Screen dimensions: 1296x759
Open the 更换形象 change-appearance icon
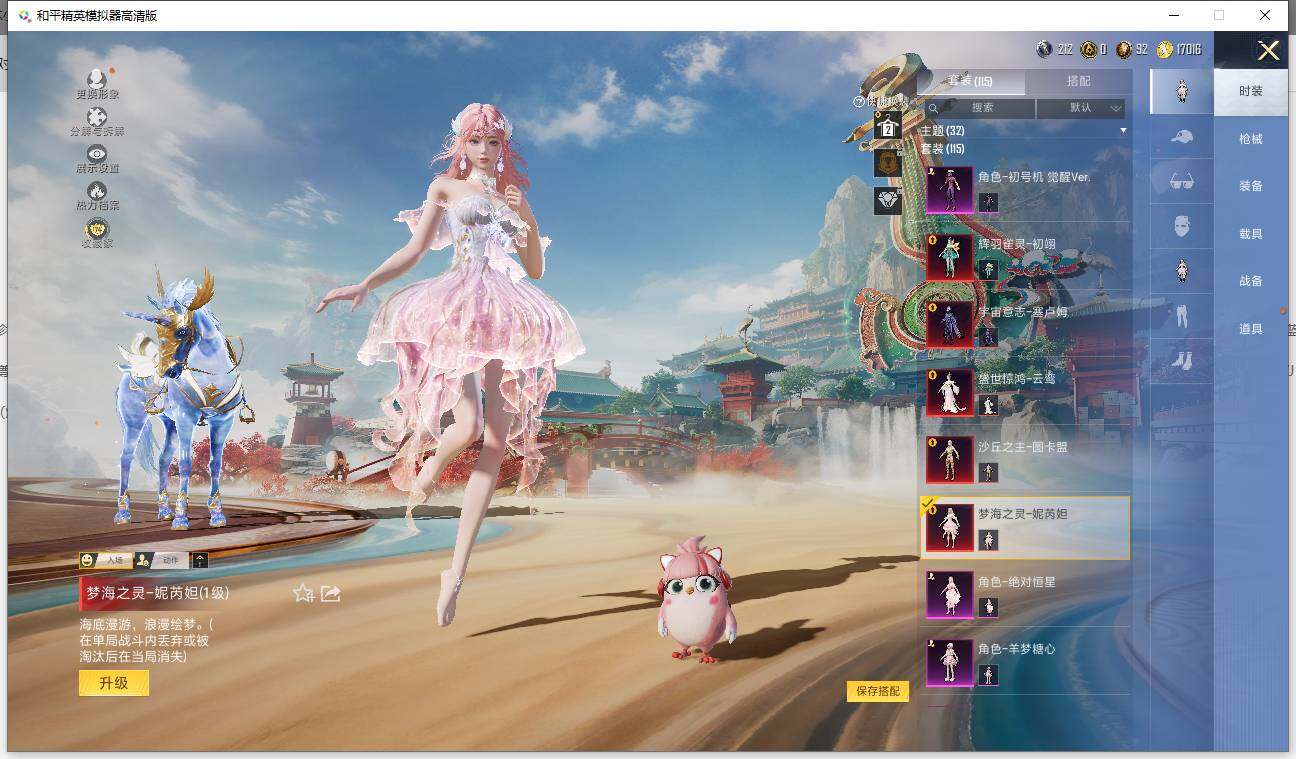pos(97,79)
